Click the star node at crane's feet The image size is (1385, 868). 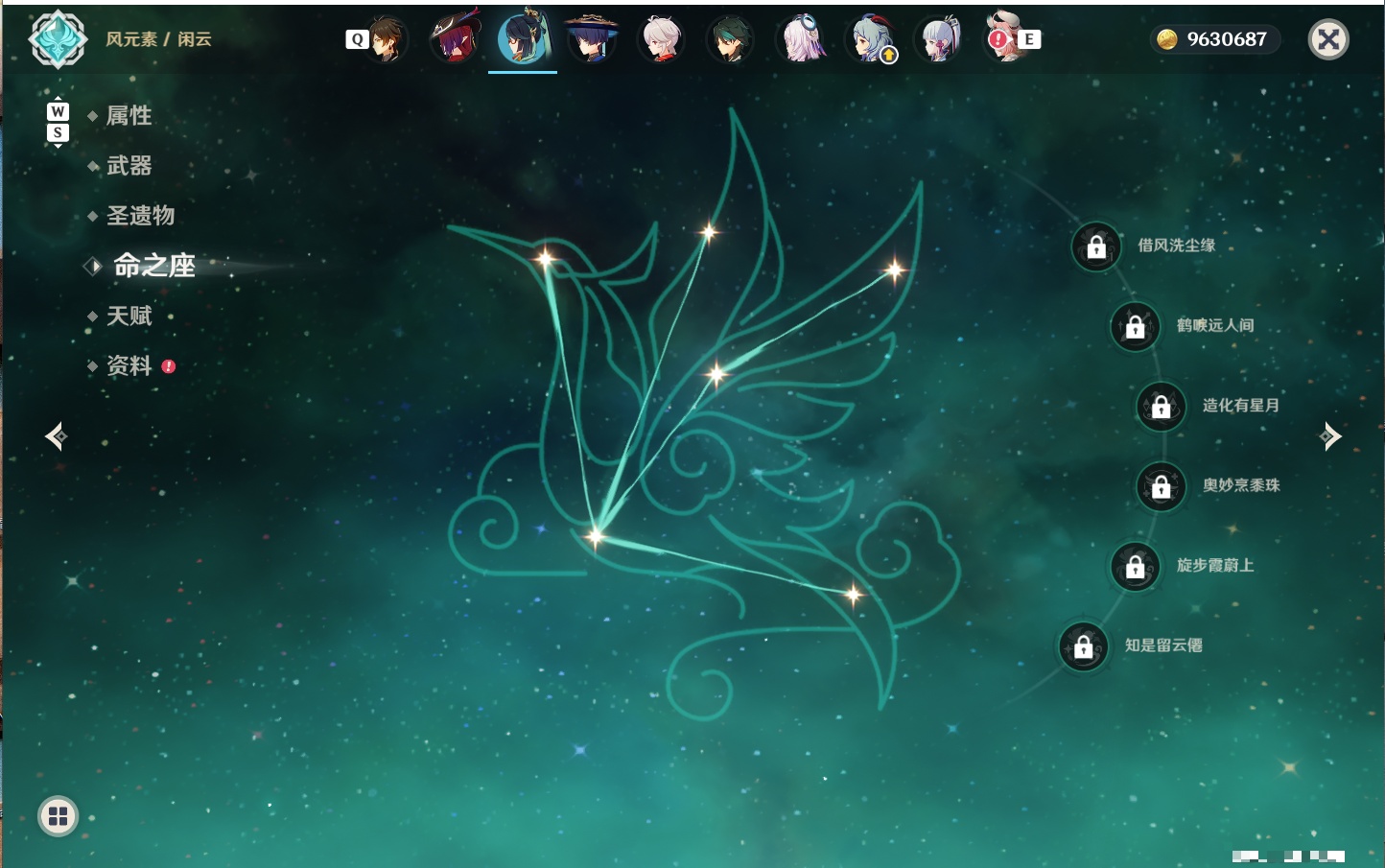pos(595,536)
